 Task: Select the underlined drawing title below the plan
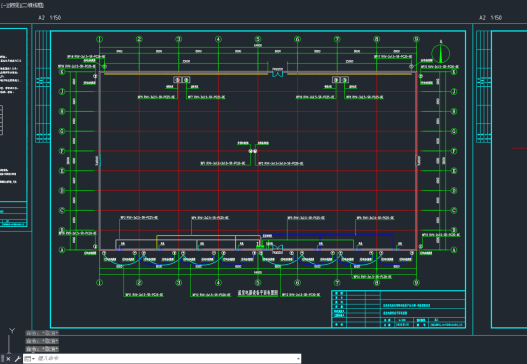(x=258, y=293)
